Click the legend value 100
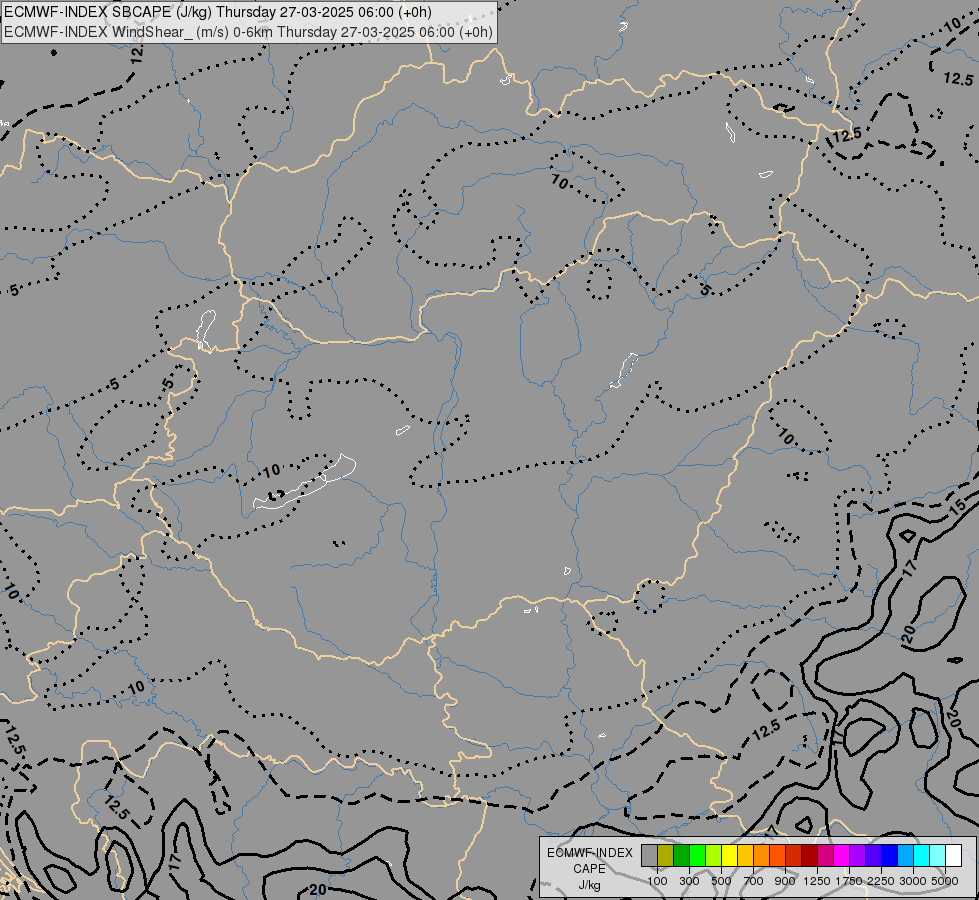 click(657, 881)
